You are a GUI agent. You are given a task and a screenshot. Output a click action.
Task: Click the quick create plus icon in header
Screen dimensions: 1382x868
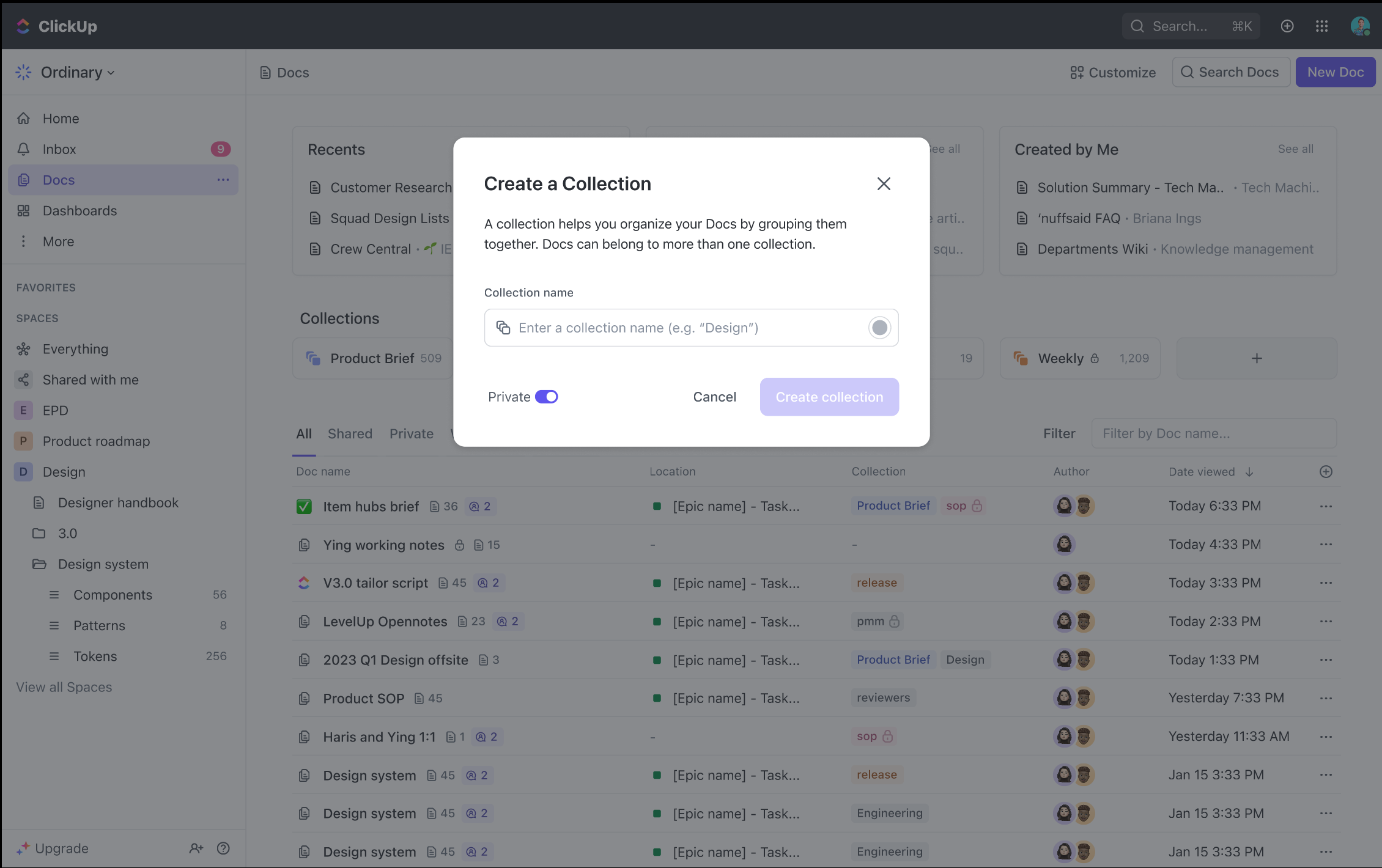(x=1287, y=26)
